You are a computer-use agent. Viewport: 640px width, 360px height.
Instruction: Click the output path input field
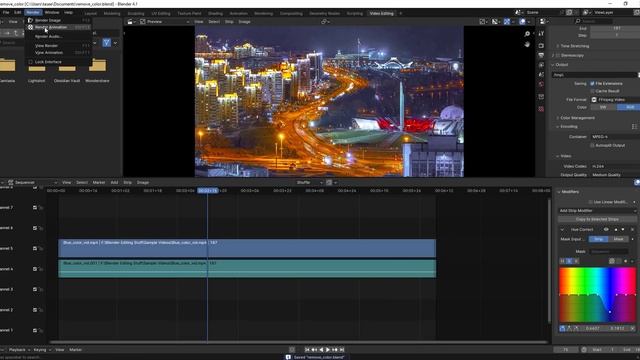594,75
